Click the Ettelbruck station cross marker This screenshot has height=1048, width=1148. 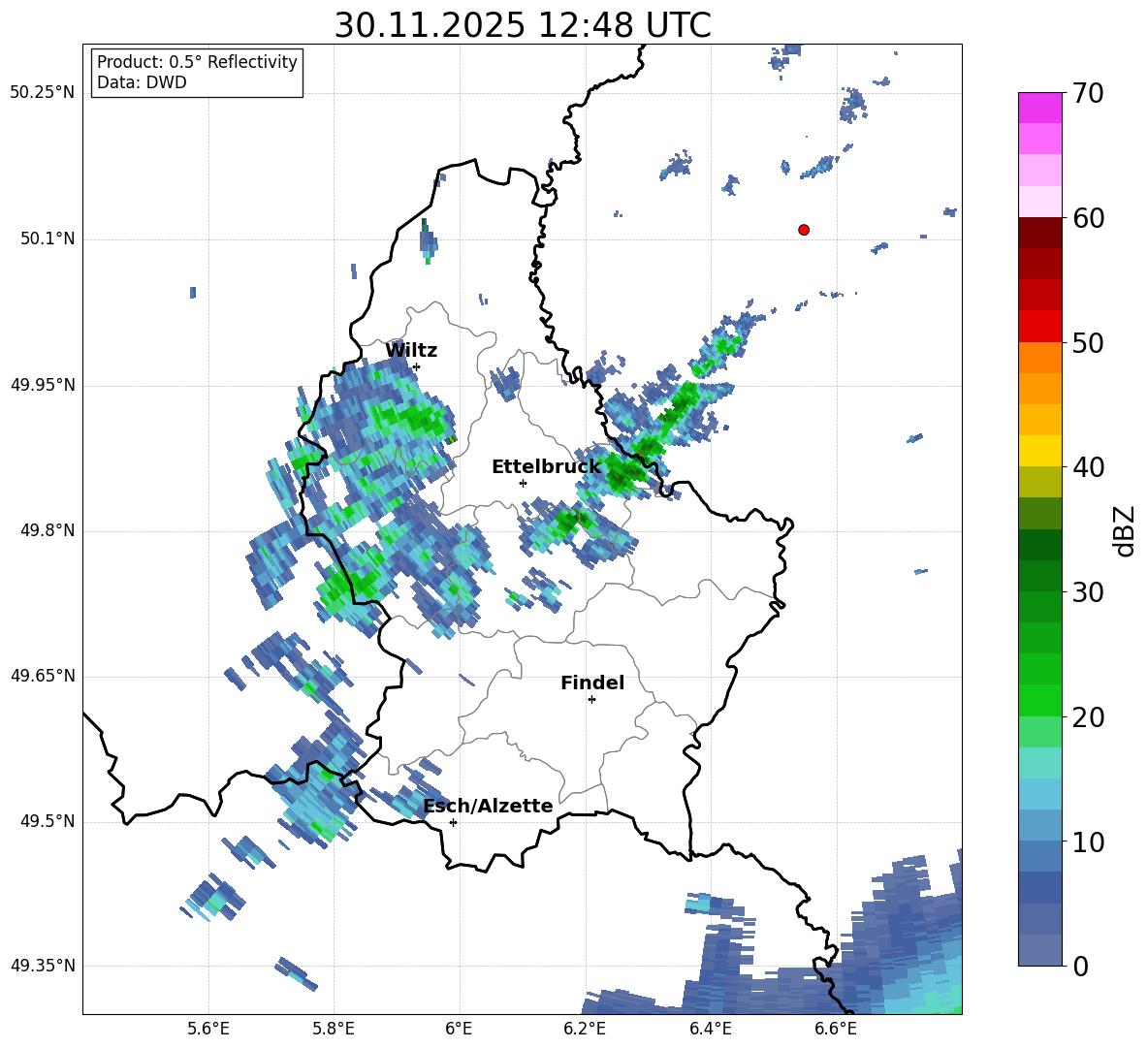tap(523, 483)
